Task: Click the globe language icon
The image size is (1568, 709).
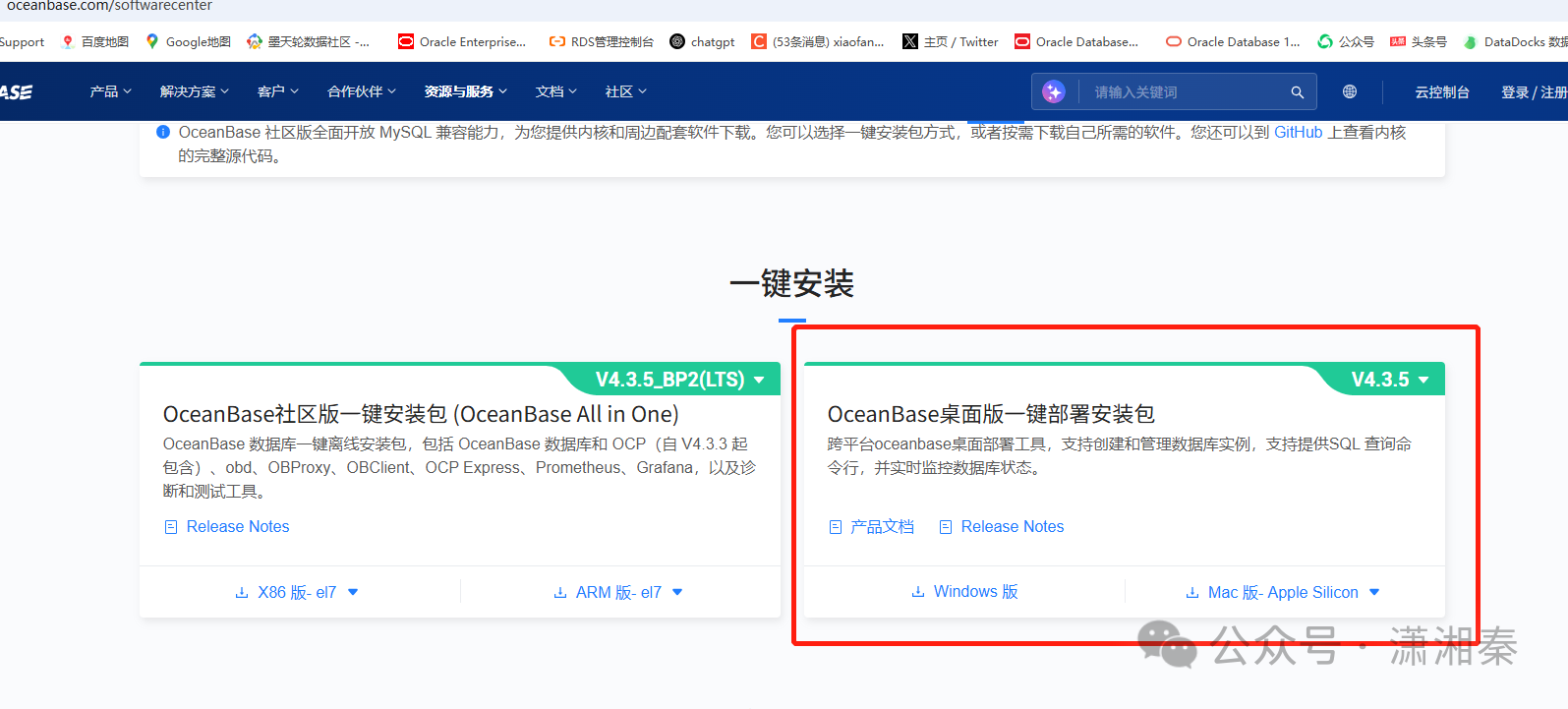Action: coord(1350,91)
